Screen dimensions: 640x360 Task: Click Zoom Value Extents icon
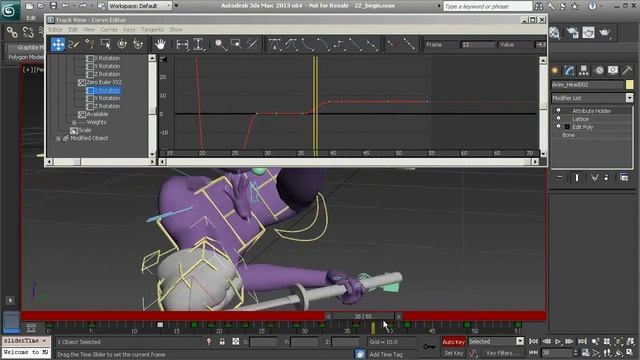pos(198,44)
